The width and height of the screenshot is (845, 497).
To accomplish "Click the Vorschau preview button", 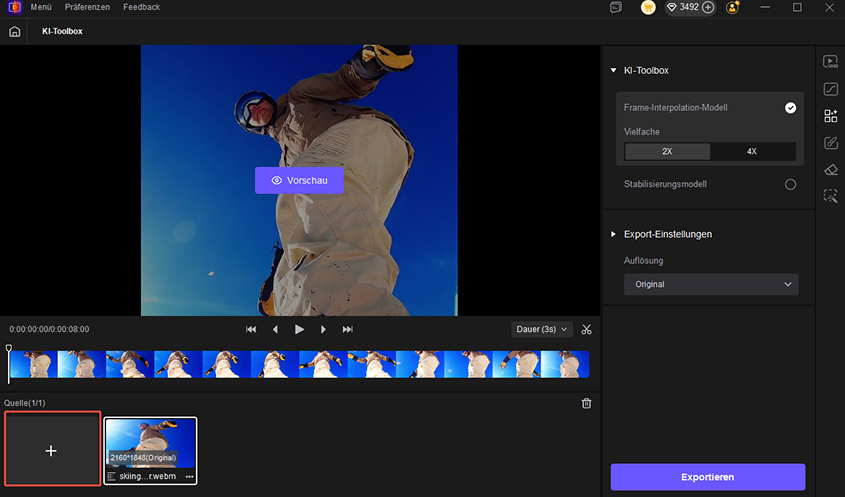I will tap(299, 180).
